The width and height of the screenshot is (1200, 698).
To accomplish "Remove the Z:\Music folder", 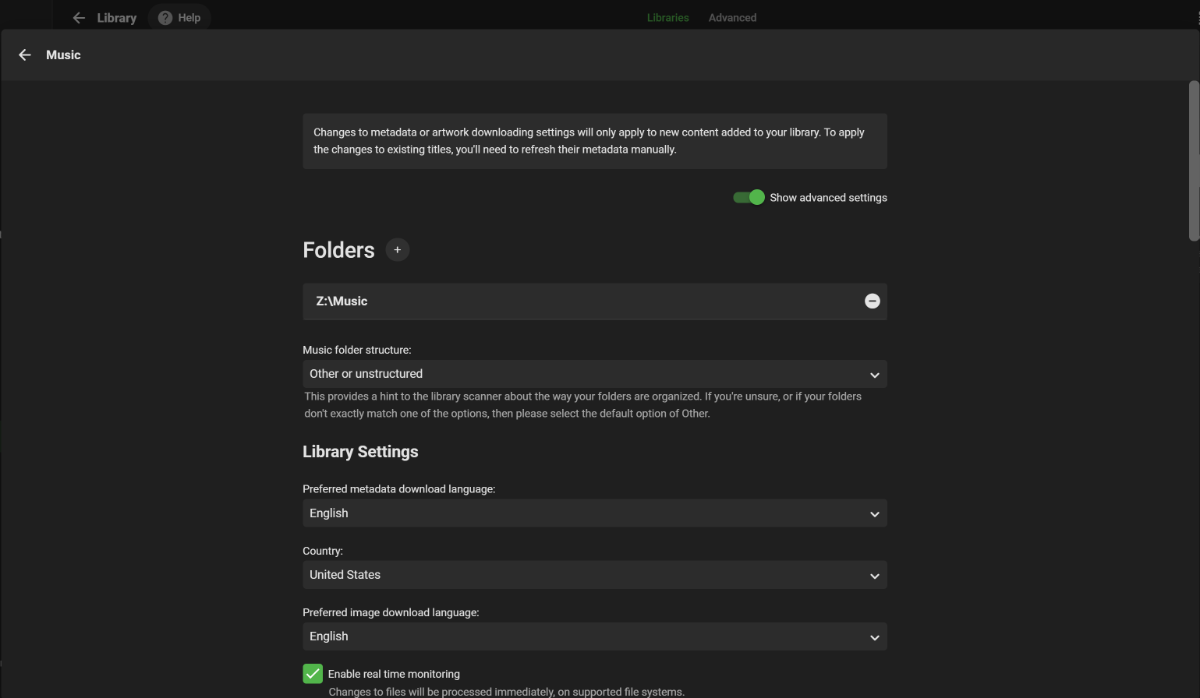I will [x=872, y=301].
